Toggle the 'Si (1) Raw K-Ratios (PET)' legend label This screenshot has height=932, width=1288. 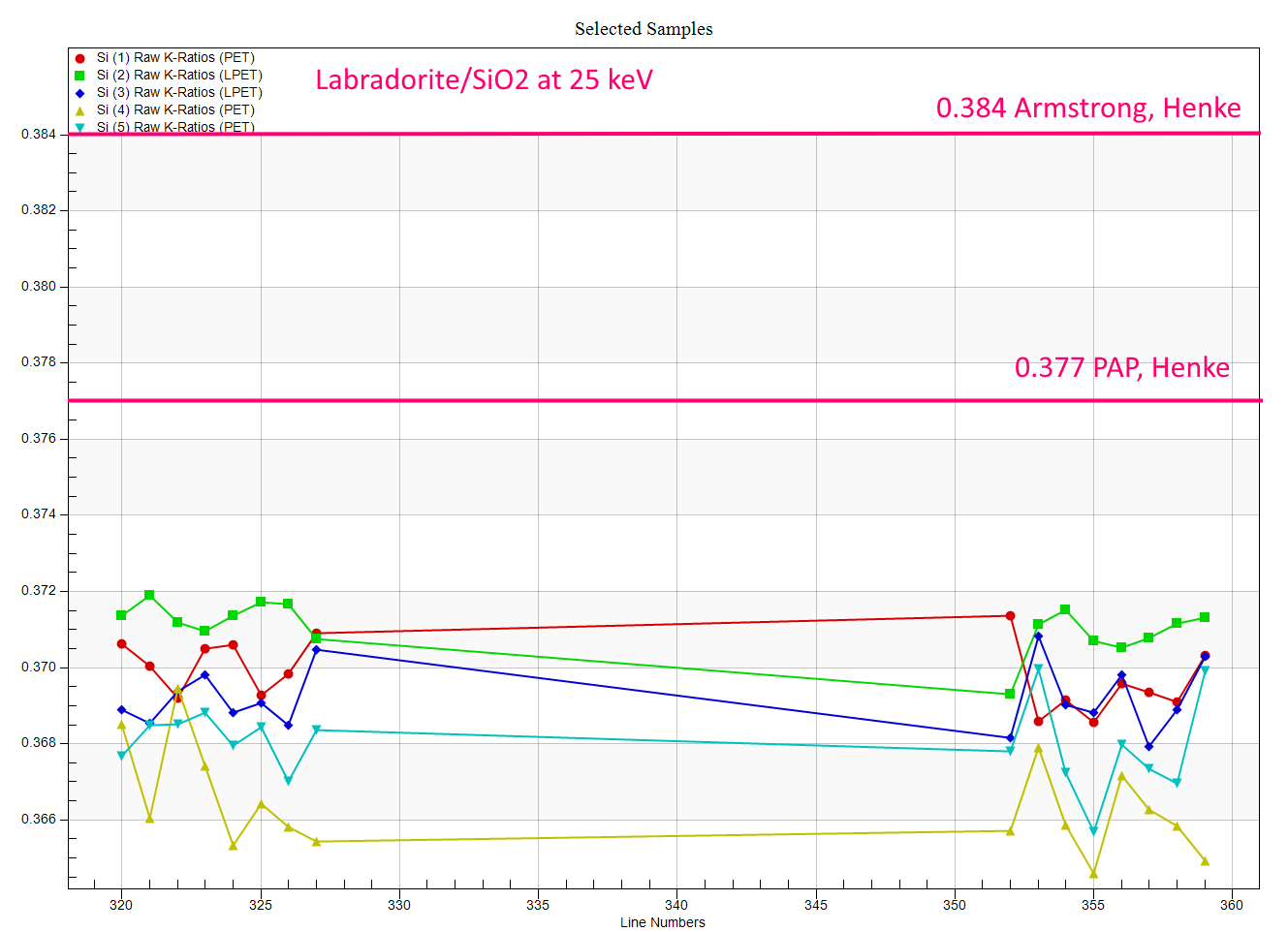pyautogui.click(x=175, y=58)
